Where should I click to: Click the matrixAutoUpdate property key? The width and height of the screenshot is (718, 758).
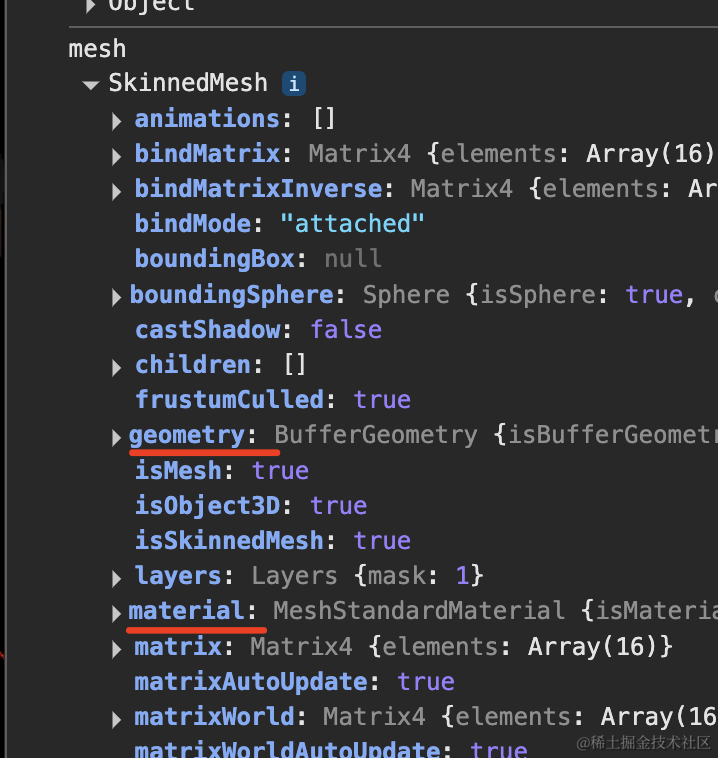(251, 682)
